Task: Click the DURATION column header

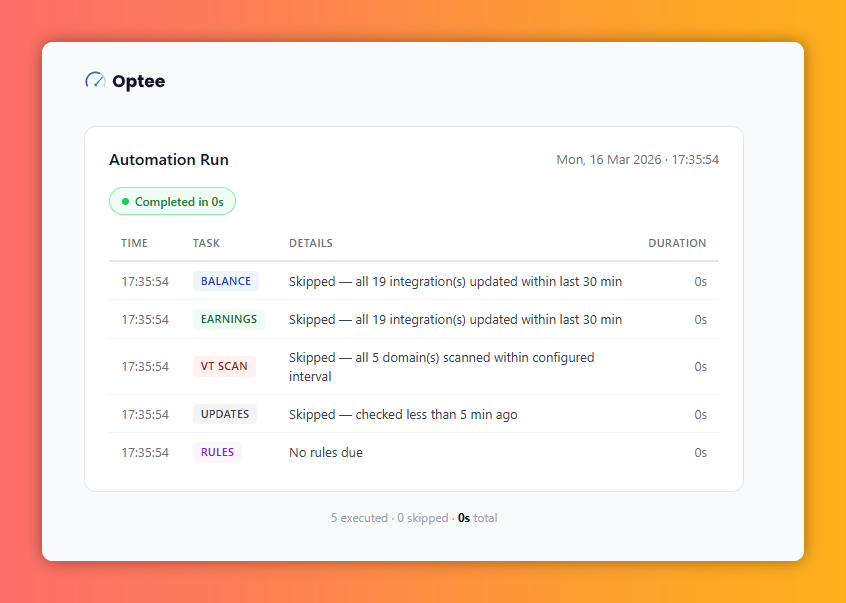Action: click(677, 243)
